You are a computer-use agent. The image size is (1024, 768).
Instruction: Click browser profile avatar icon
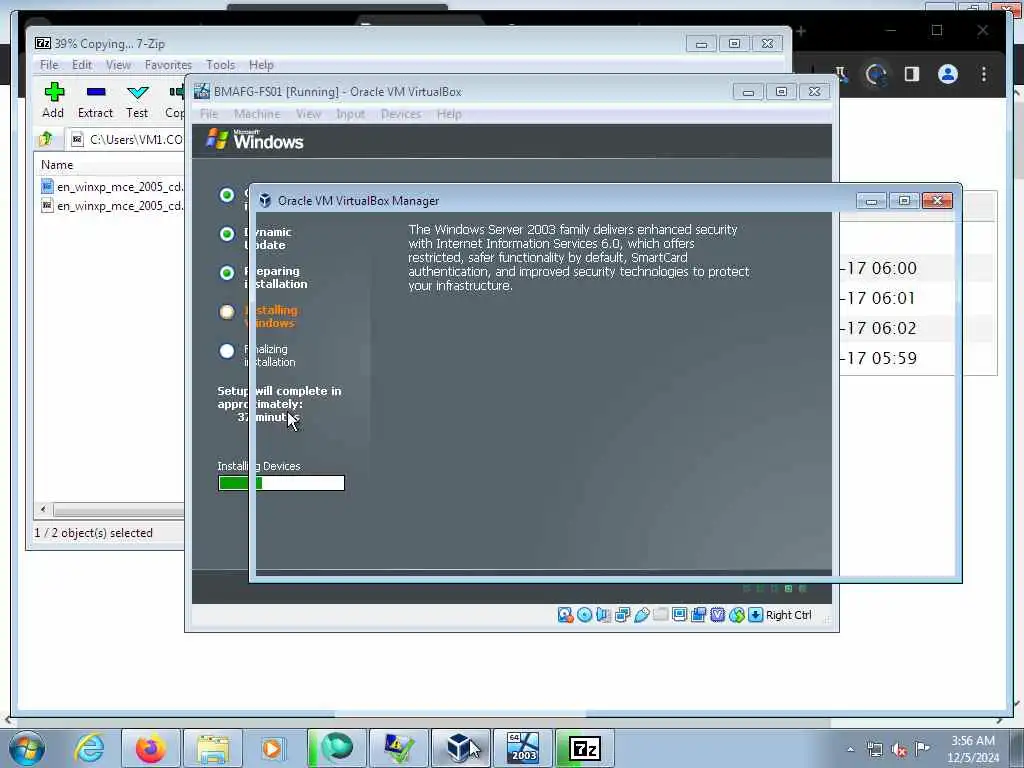click(948, 74)
